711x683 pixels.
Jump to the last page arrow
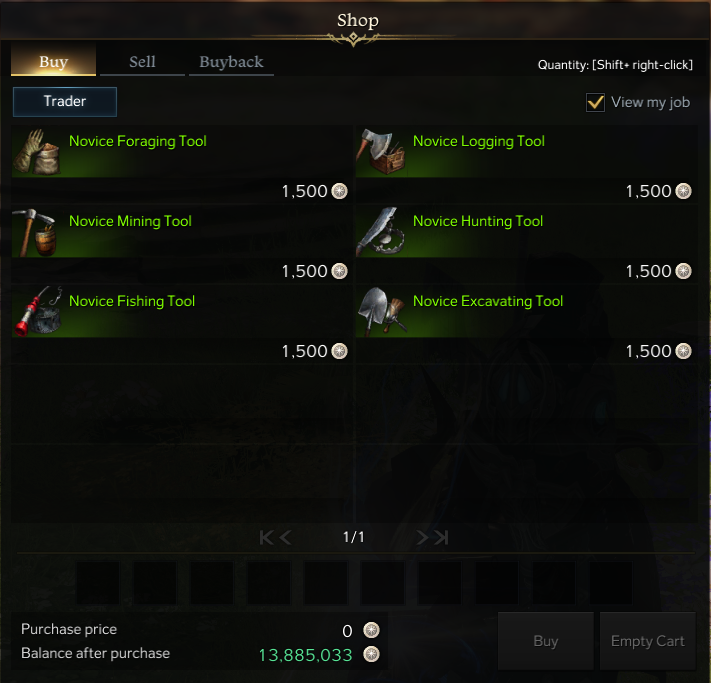point(441,537)
